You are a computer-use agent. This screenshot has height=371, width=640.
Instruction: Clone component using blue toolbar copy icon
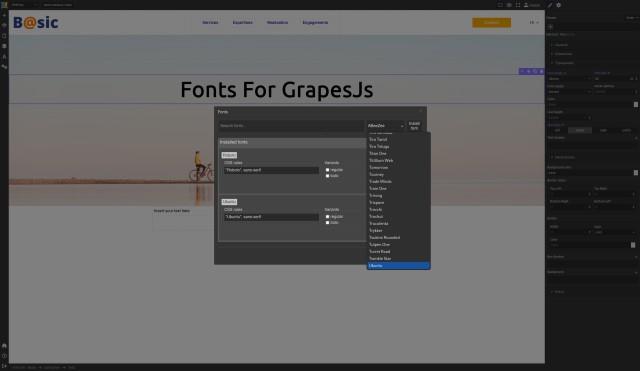[x=535, y=71]
